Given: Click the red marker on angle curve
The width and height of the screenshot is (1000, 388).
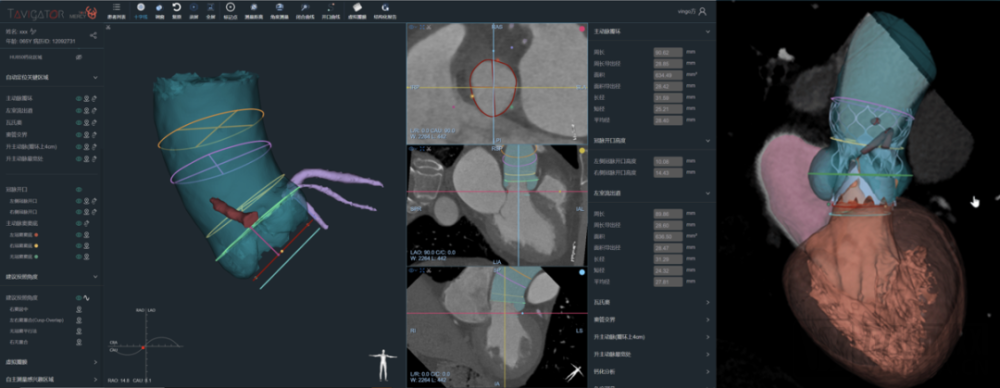Looking at the screenshot, I should (x=143, y=347).
